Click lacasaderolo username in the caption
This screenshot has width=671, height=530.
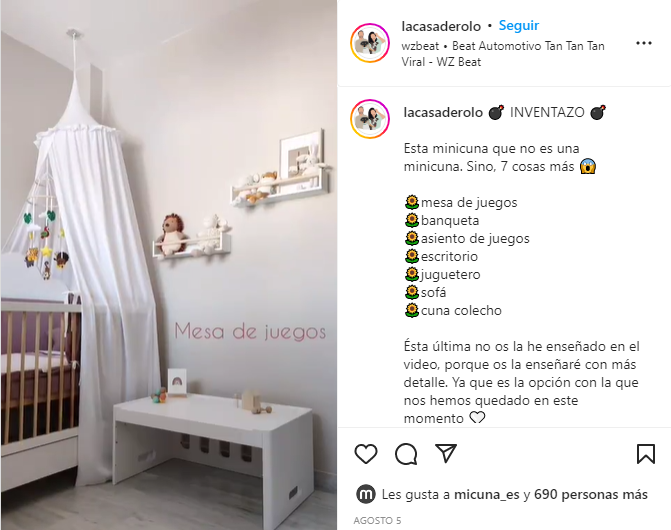pyautogui.click(x=443, y=113)
